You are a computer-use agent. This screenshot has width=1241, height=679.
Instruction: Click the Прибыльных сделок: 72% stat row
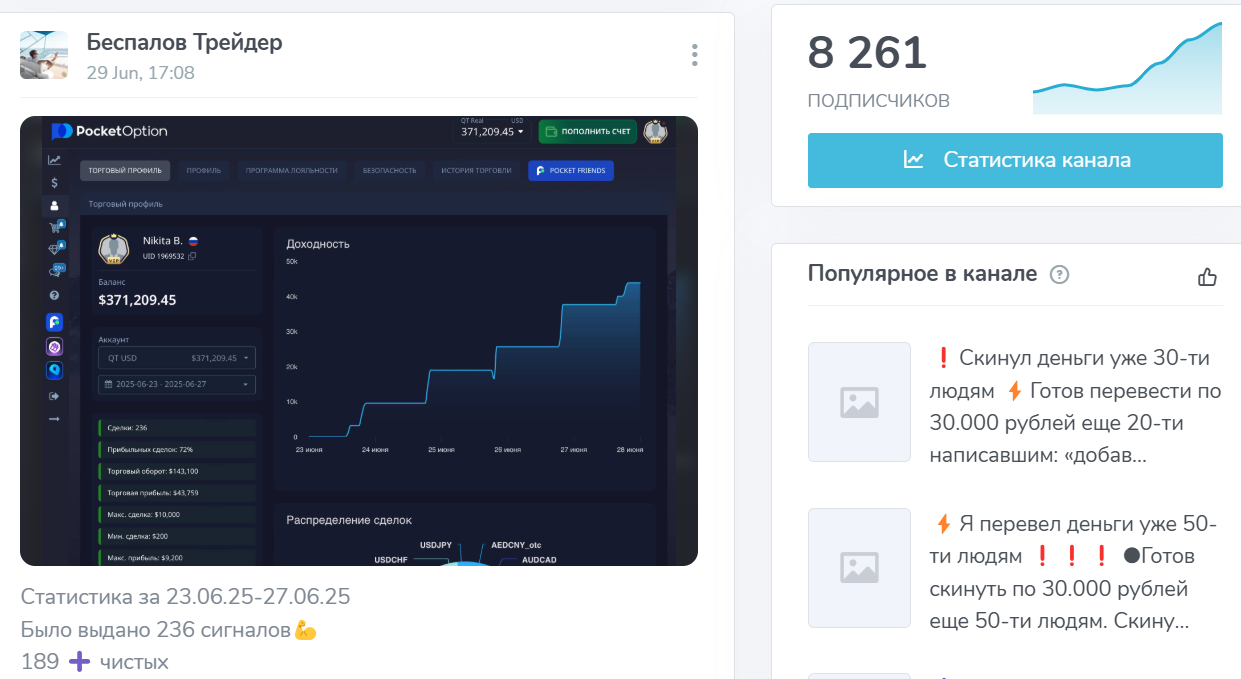pos(177,450)
